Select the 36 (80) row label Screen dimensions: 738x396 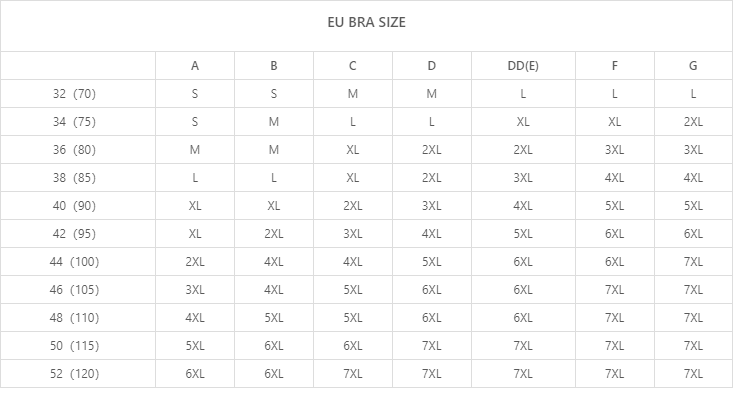coord(74,150)
